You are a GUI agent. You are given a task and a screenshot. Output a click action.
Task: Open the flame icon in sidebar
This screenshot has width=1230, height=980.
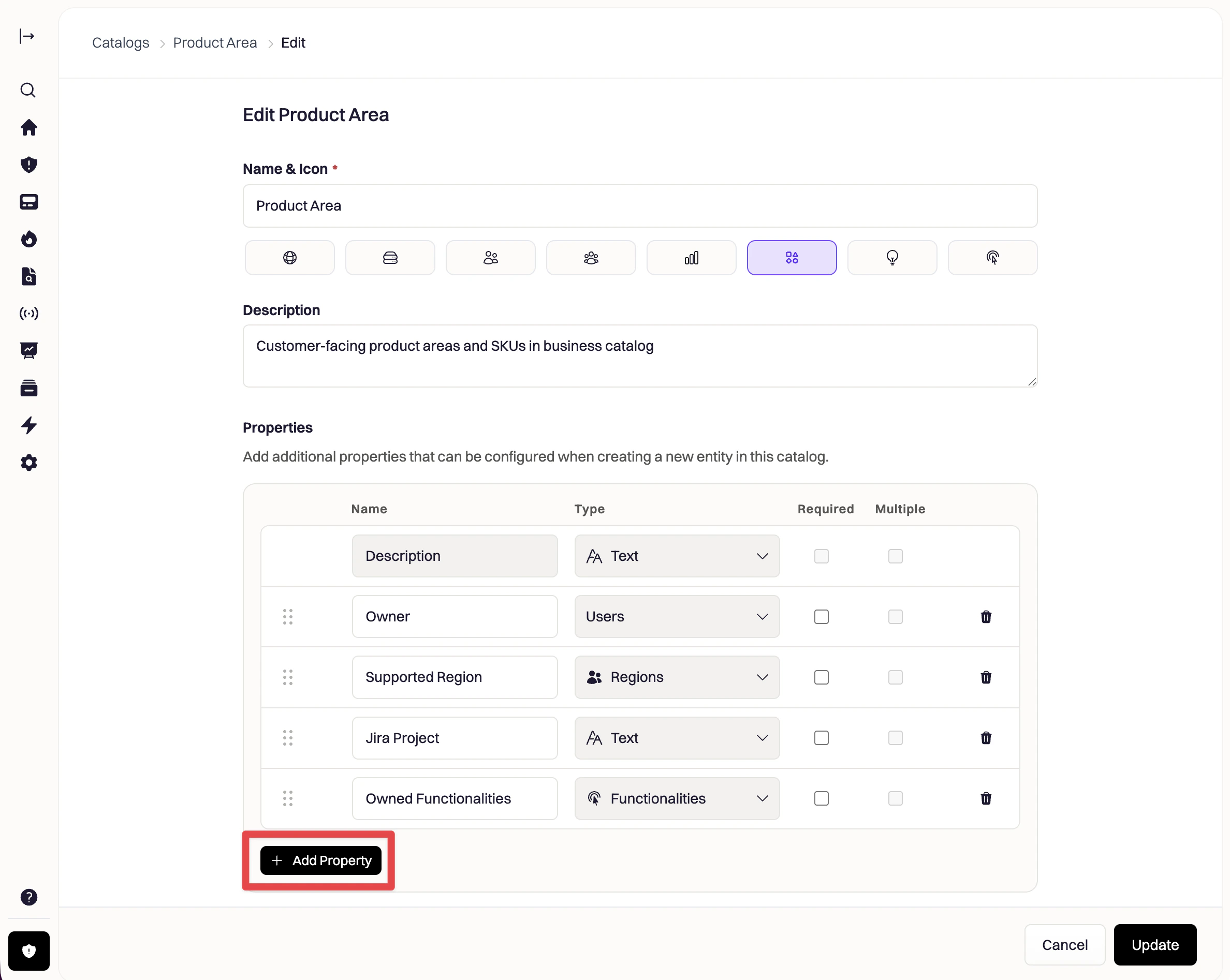pyautogui.click(x=28, y=239)
